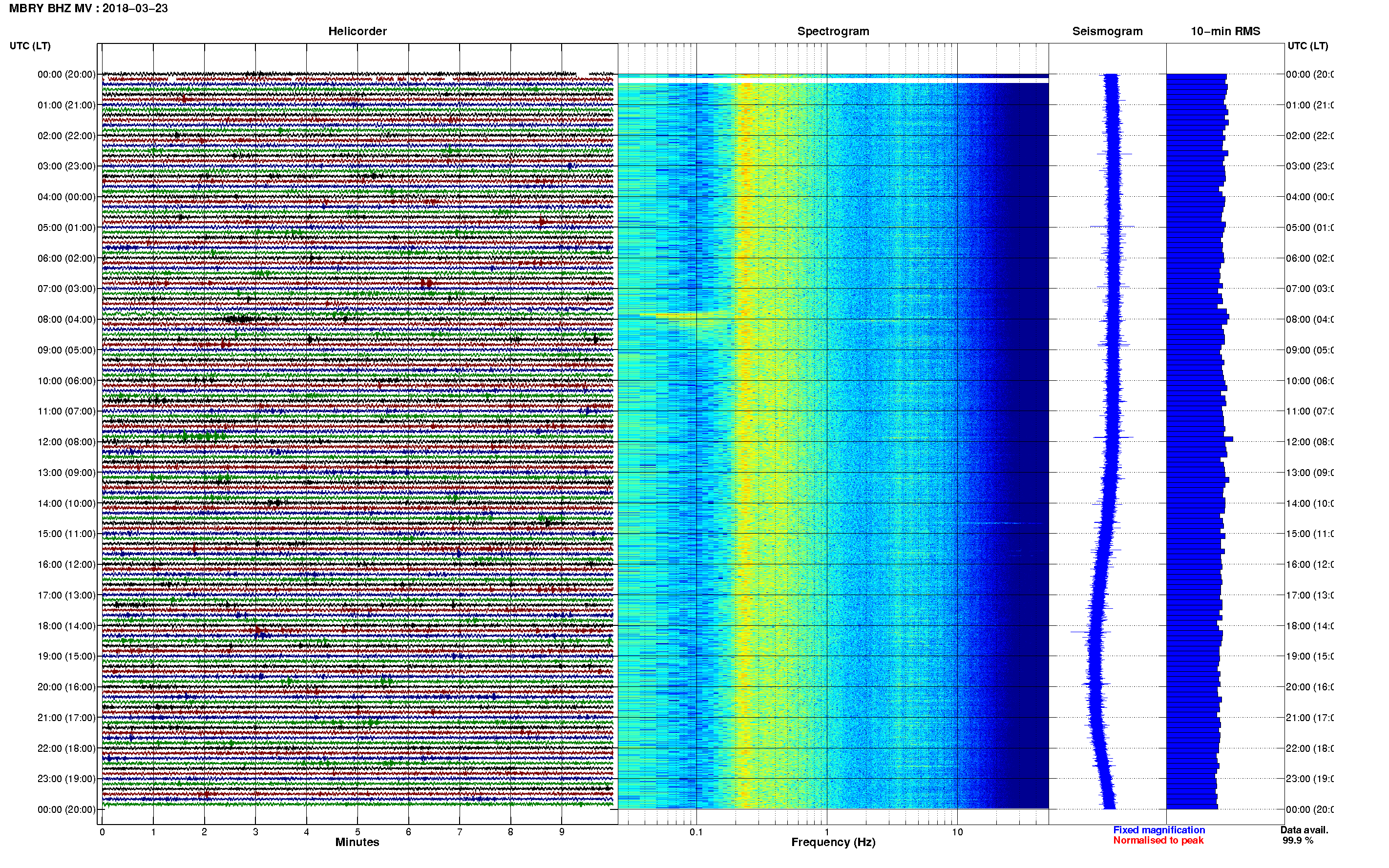Select the '07:00 (03:00)' helicorder time label
The image size is (1389, 868).
click(x=66, y=288)
